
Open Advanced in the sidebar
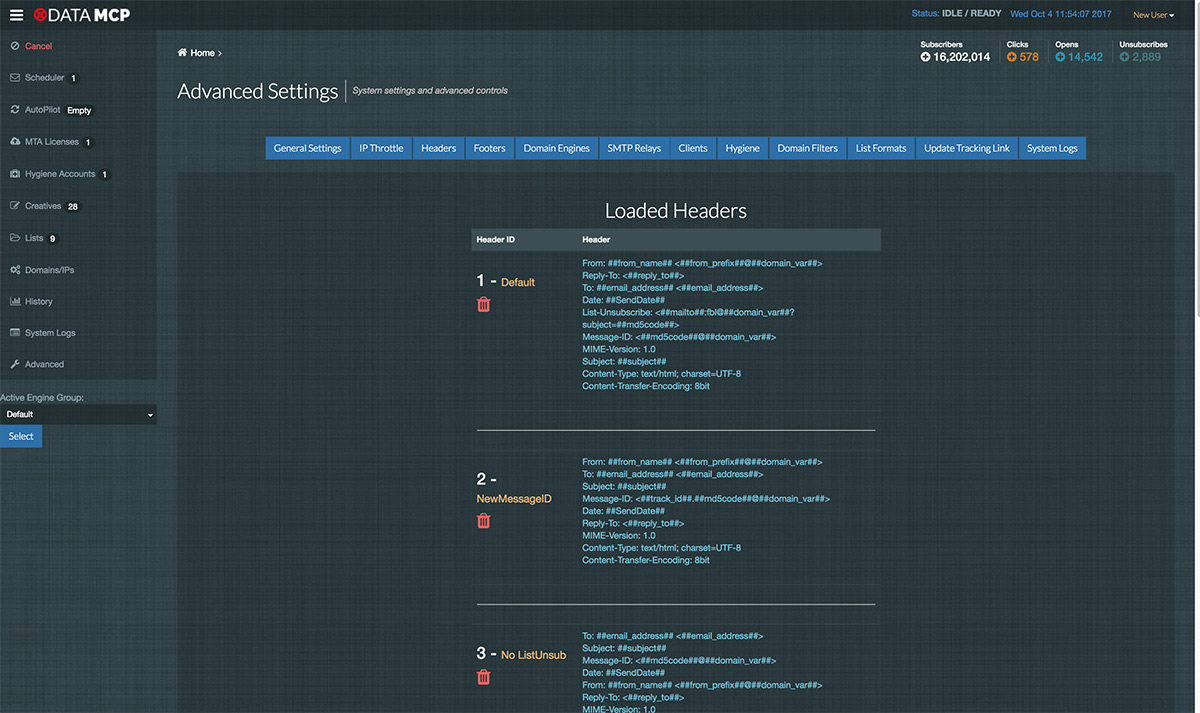[44, 364]
